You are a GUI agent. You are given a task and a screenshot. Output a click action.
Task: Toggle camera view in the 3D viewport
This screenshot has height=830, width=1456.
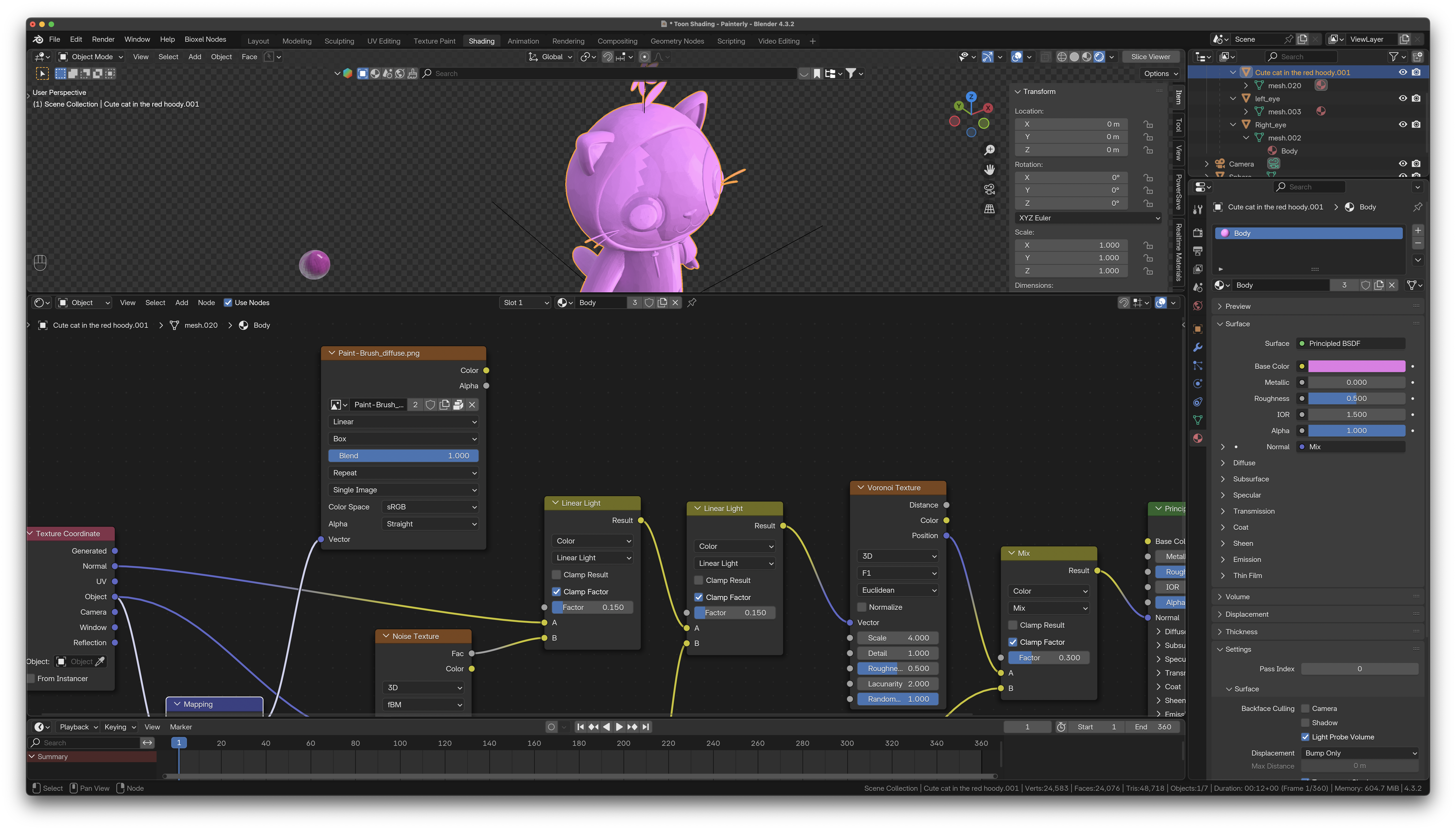[x=990, y=189]
